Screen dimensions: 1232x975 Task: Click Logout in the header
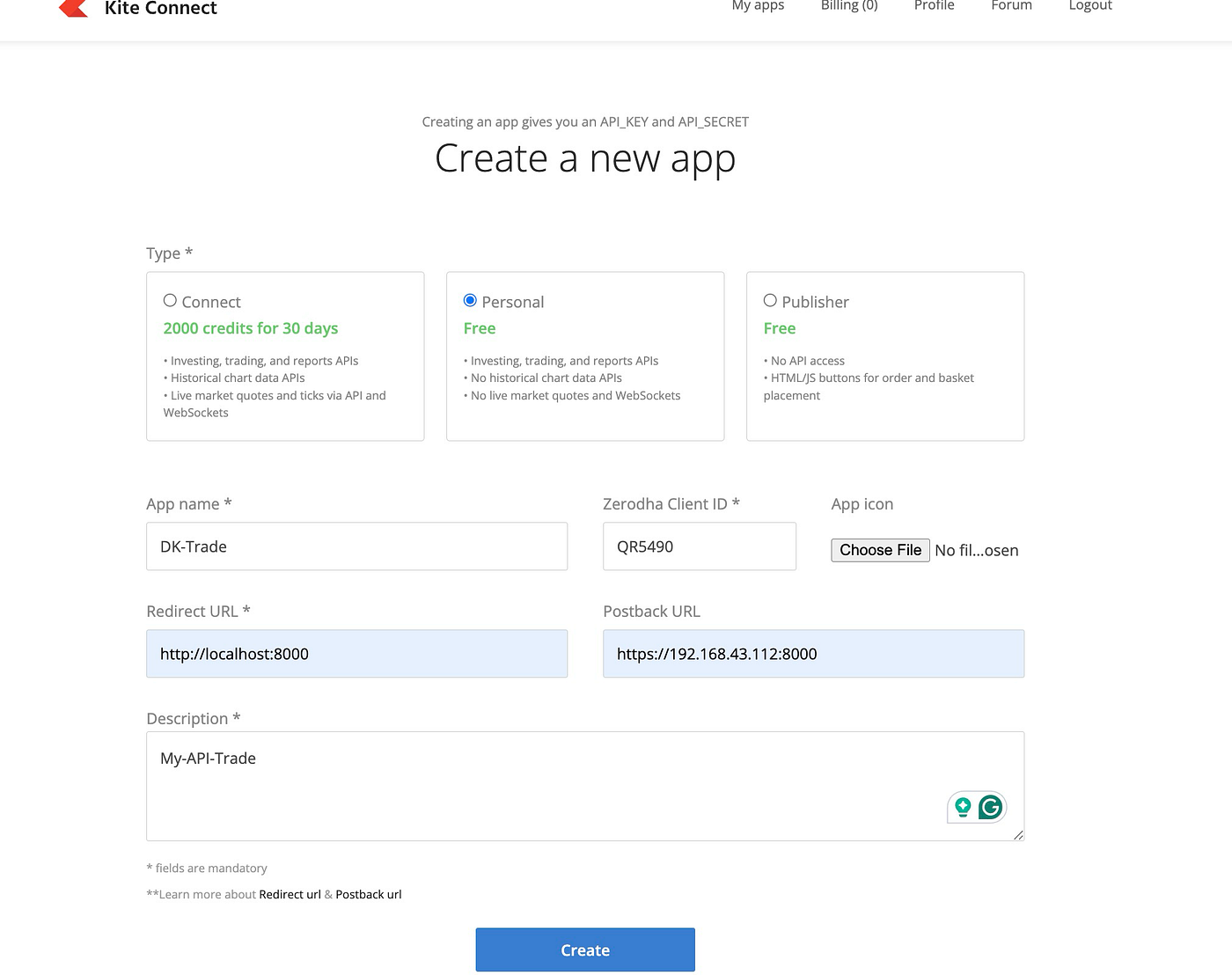point(1090,6)
